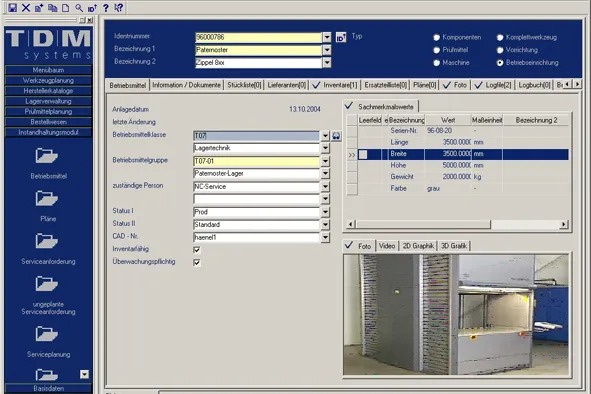Switch to the Lieferanten[0] tab
Image resolution: width=591 pixels, height=394 pixels.
[x=287, y=85]
